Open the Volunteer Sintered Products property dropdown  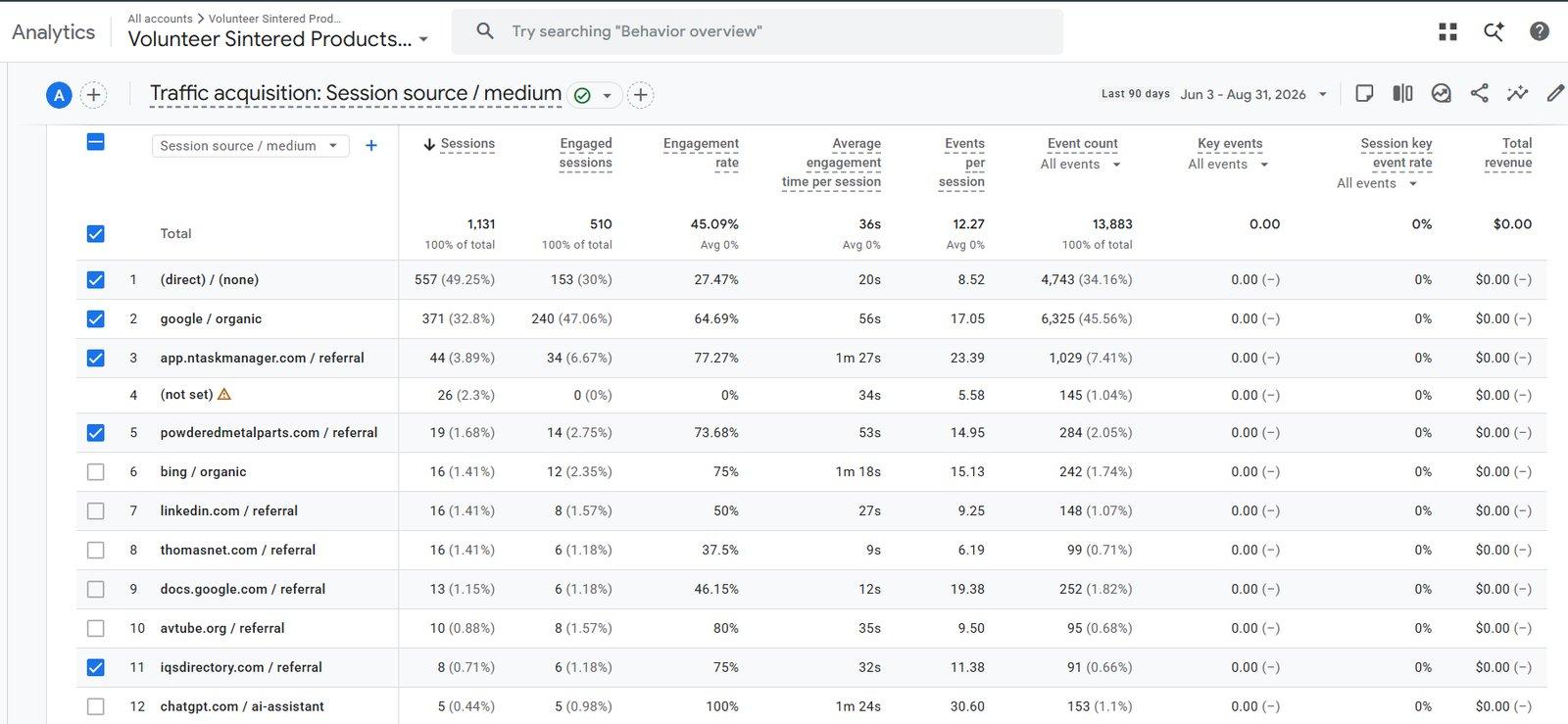point(278,39)
